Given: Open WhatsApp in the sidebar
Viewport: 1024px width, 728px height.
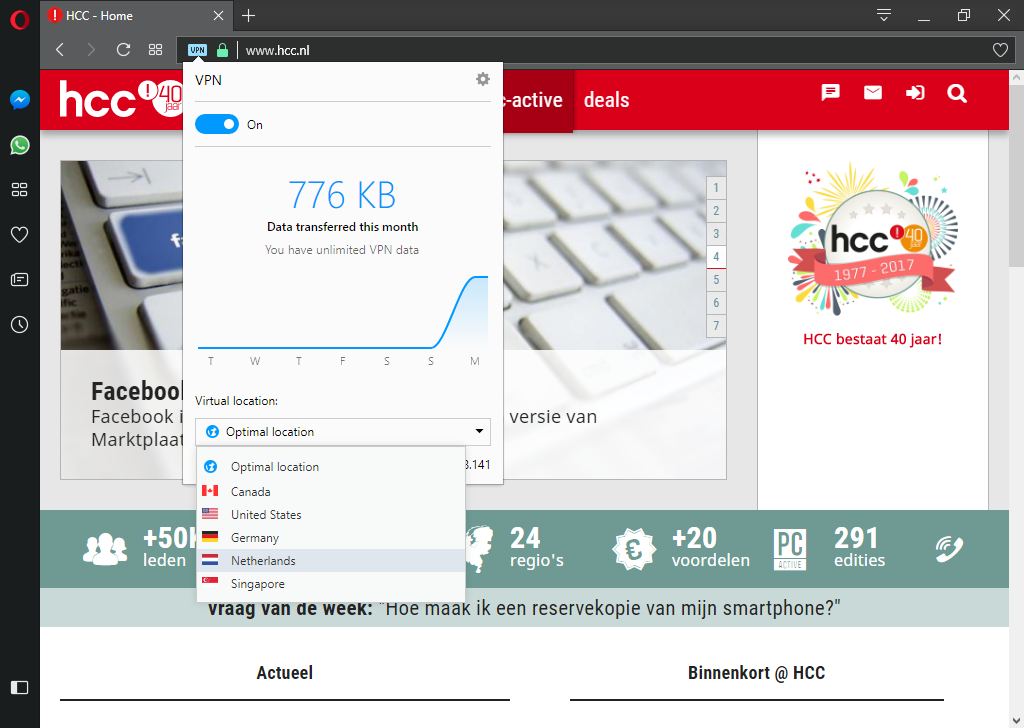Looking at the screenshot, I should tap(20, 145).
